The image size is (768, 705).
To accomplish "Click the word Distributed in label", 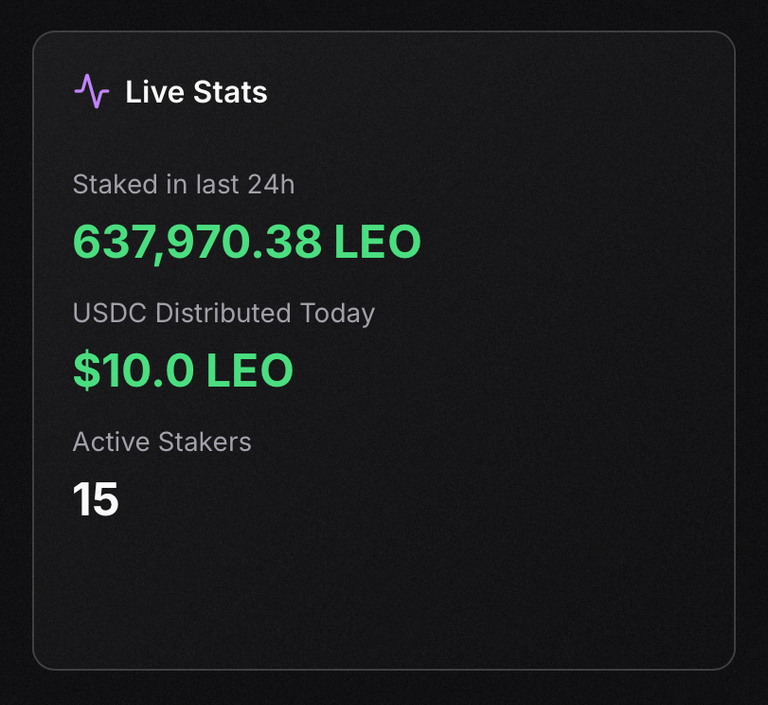I will tap(223, 313).
